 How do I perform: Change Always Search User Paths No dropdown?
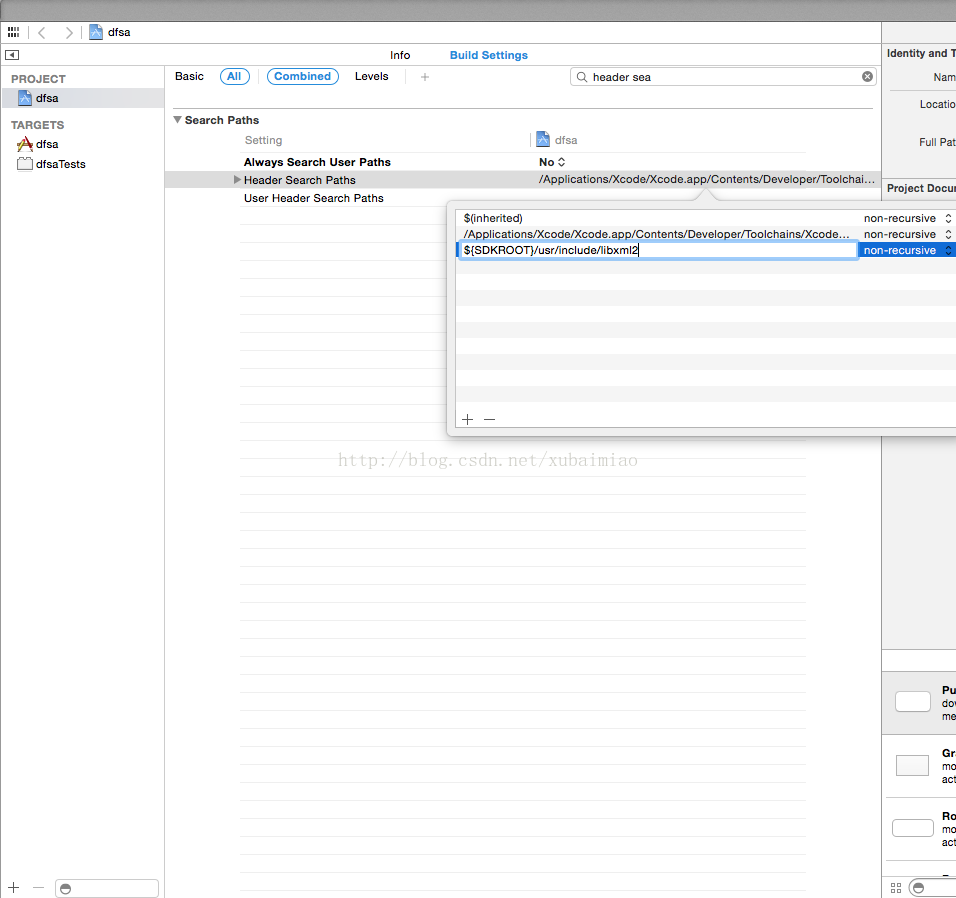[x=552, y=162]
